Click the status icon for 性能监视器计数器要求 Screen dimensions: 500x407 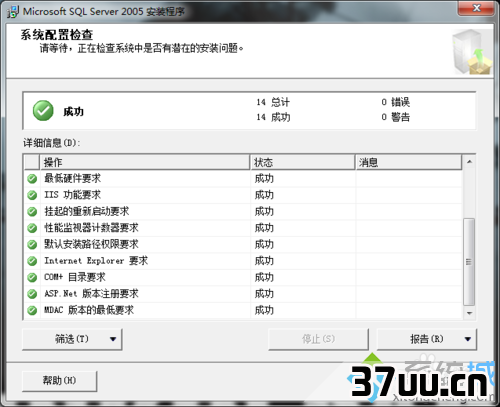point(32,228)
